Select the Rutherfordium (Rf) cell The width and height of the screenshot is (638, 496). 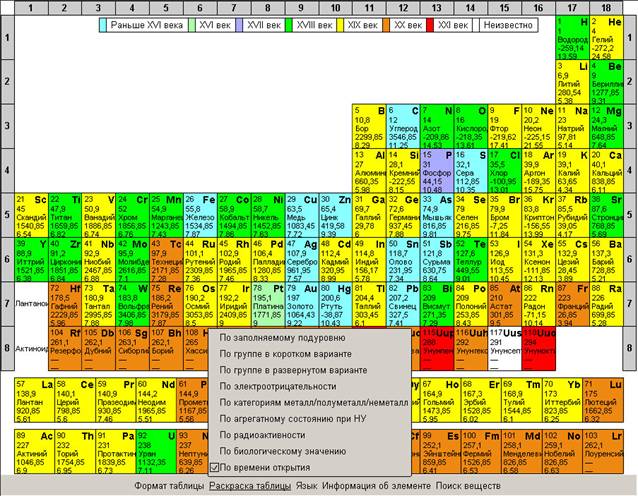pos(65,348)
